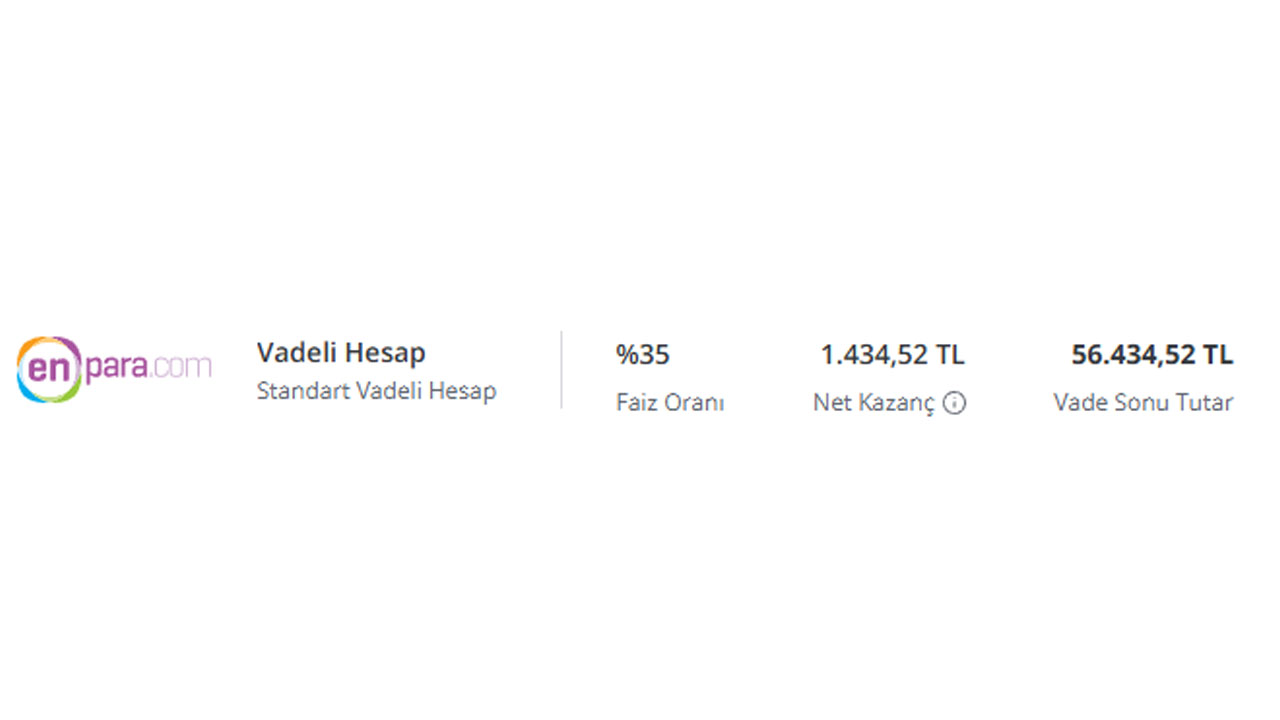1280x720 pixels.
Task: Click the 56.434,52 TL maturity total
Action: pos(1152,355)
